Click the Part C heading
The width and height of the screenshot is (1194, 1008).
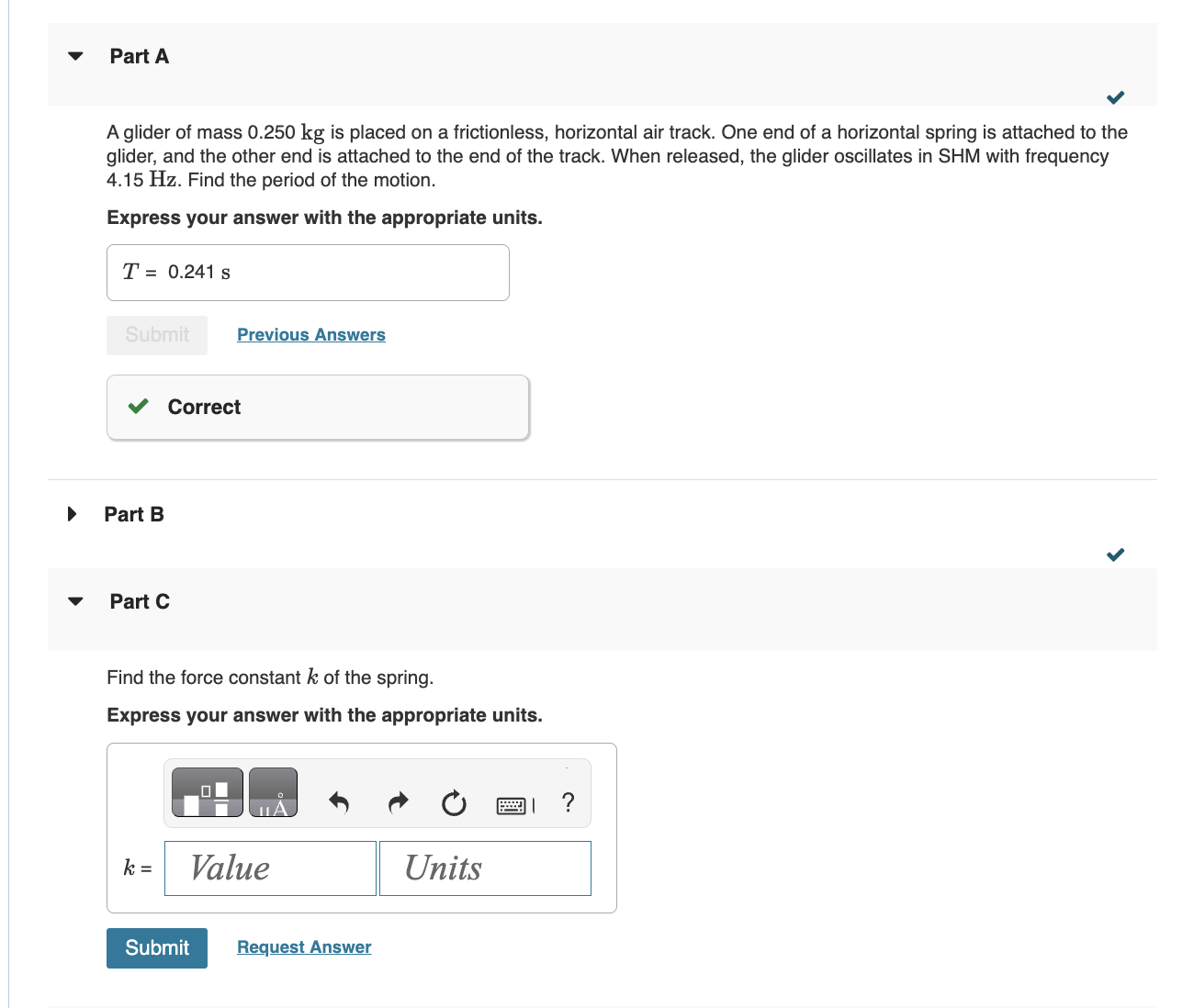click(140, 601)
